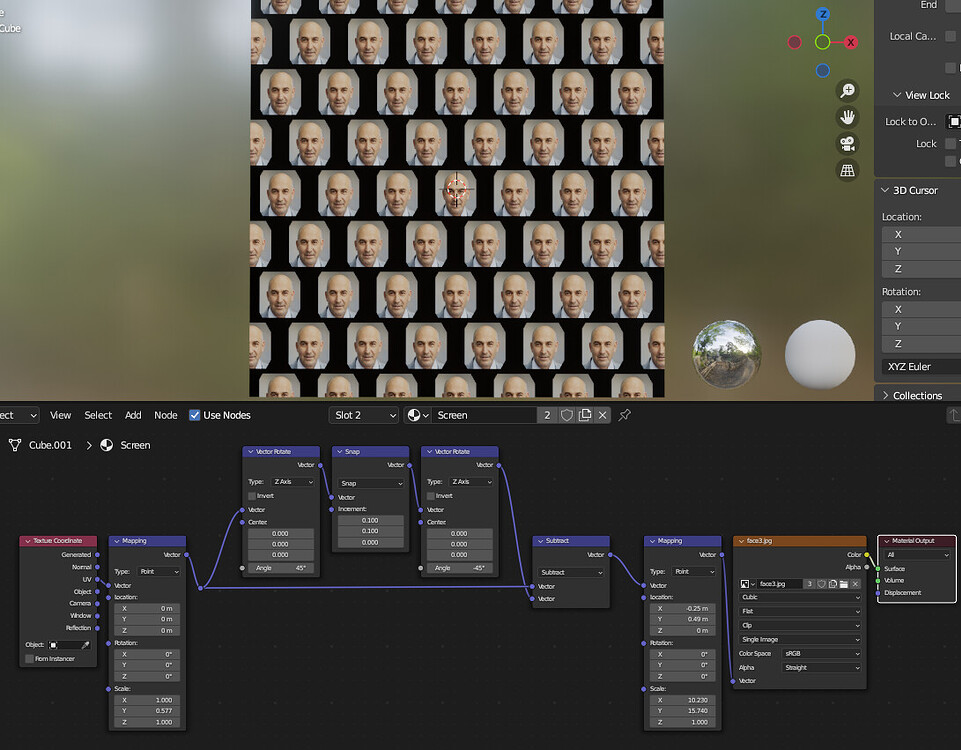This screenshot has height=750, width=961.
Task: Click Location X -0.25 m field
Action: click(682, 608)
